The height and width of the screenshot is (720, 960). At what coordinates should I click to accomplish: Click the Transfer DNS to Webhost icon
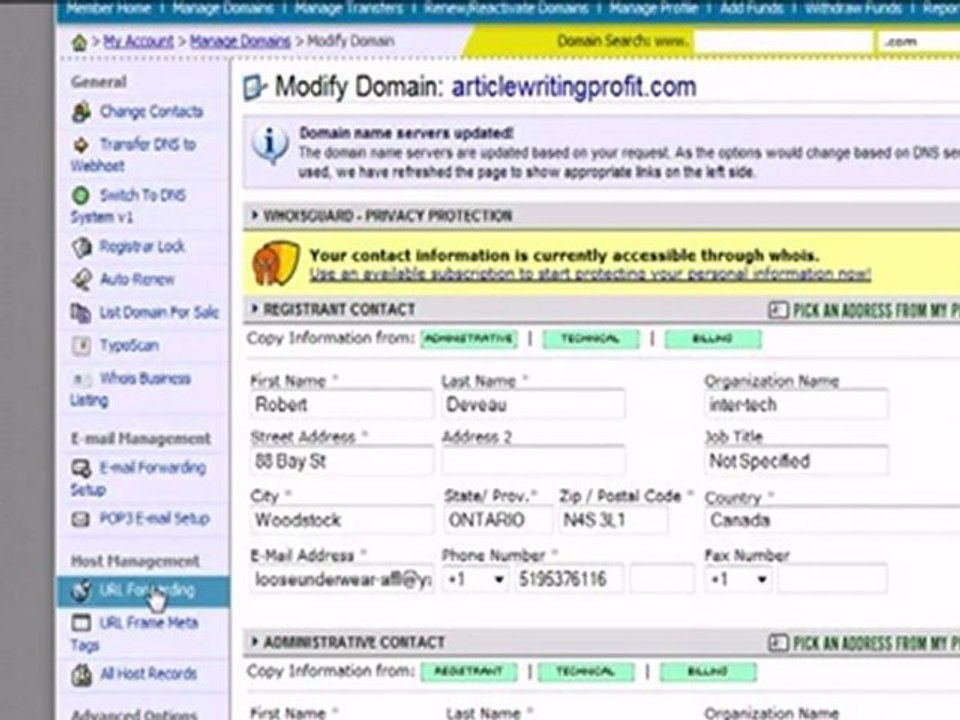[x=81, y=145]
